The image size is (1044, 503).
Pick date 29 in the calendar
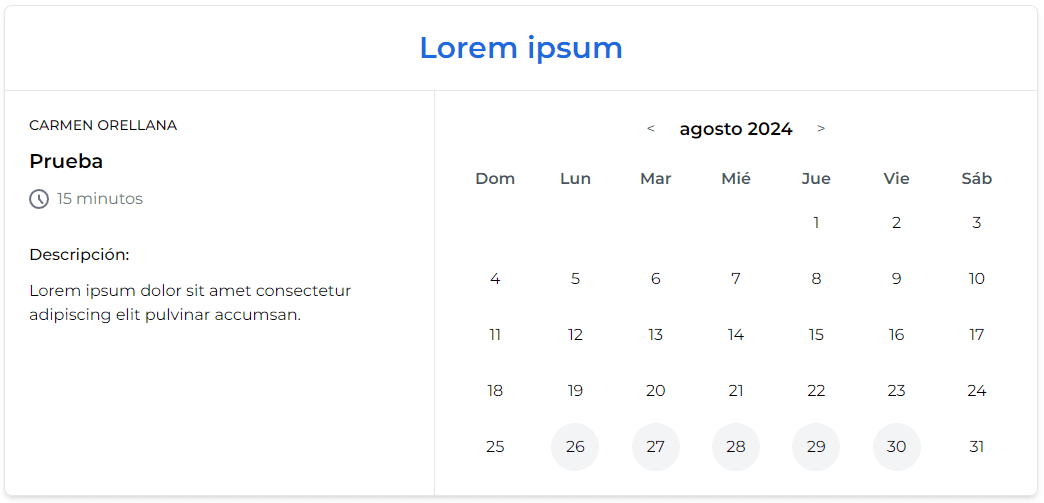[816, 447]
